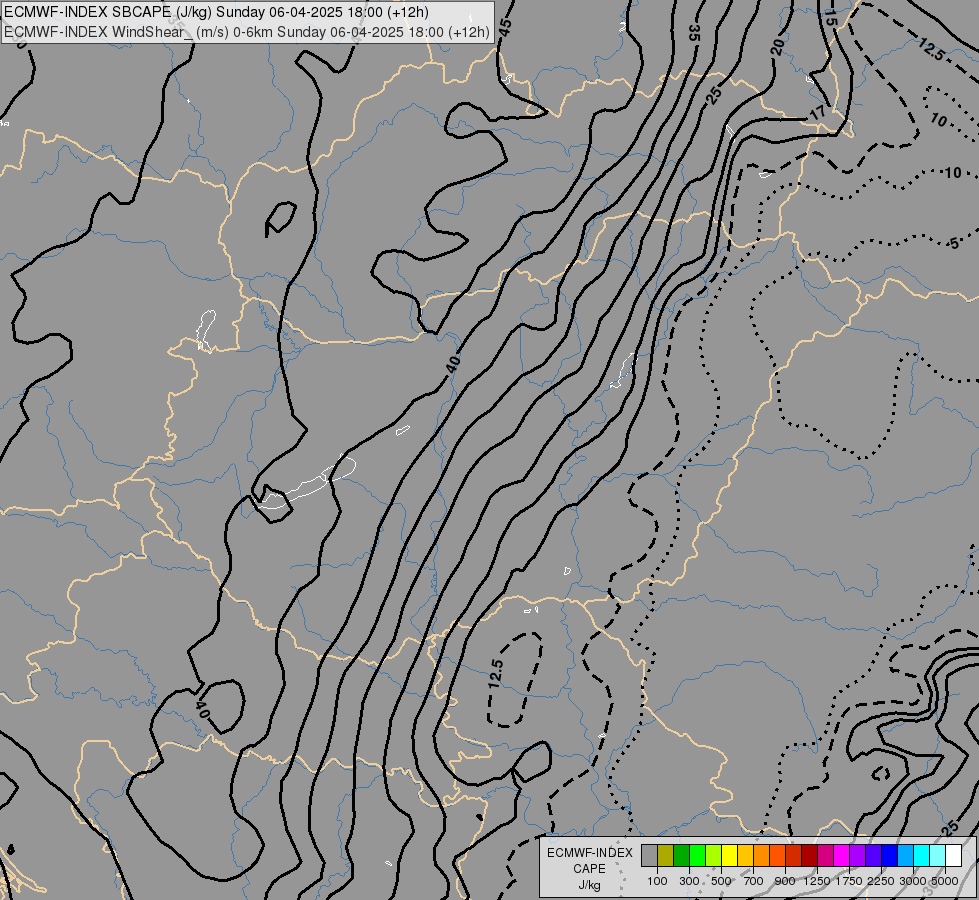Click the dark red legend swatch

[x=809, y=856]
